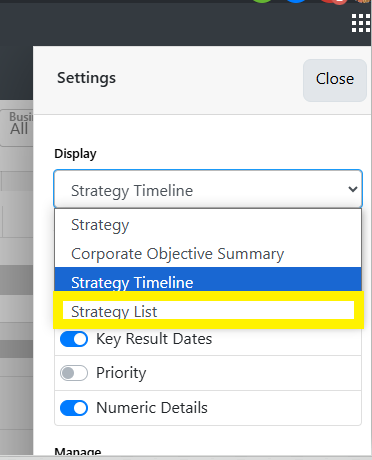Click the Priority label text
Screen dimensions: 372x460
(x=121, y=373)
